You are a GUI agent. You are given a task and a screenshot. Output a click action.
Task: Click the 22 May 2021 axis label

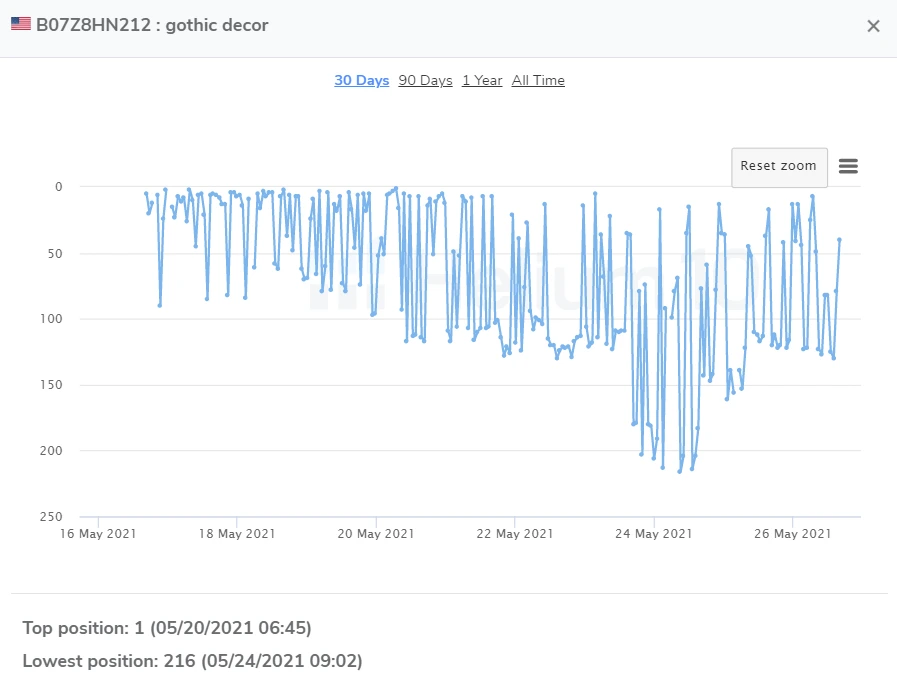coord(515,534)
